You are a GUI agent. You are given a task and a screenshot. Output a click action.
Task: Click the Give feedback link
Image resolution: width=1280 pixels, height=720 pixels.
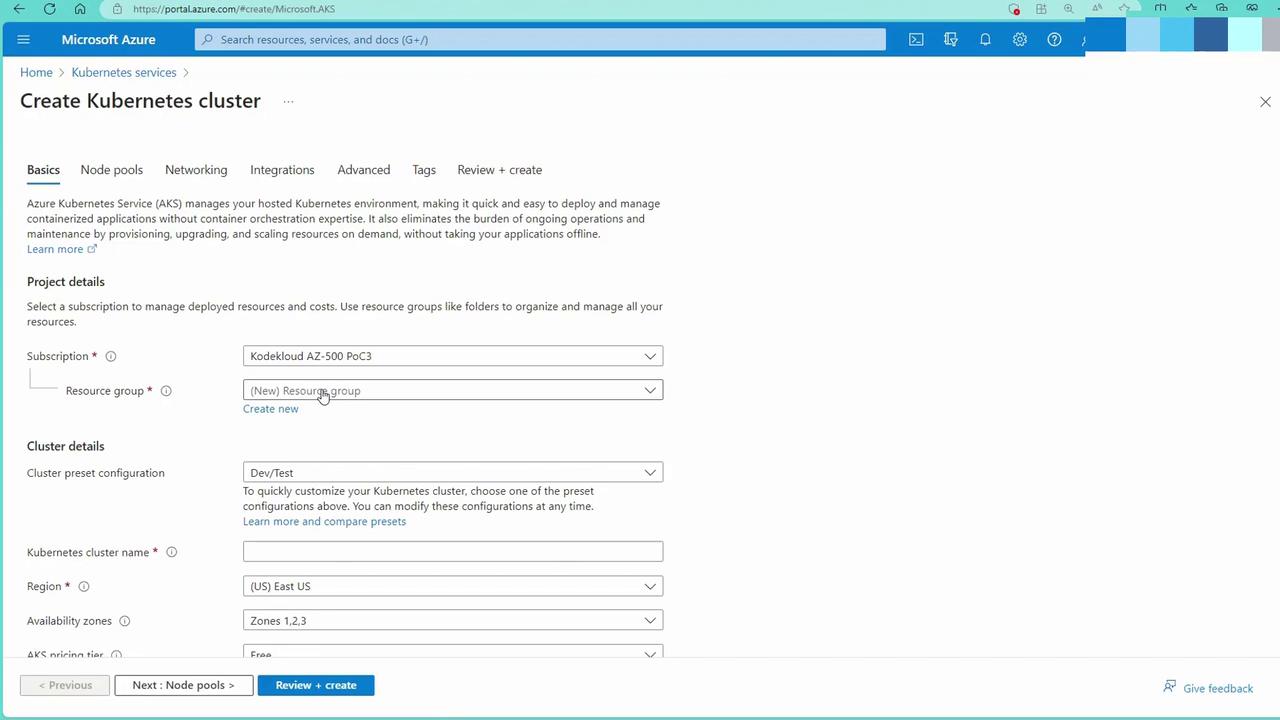tap(1208, 688)
